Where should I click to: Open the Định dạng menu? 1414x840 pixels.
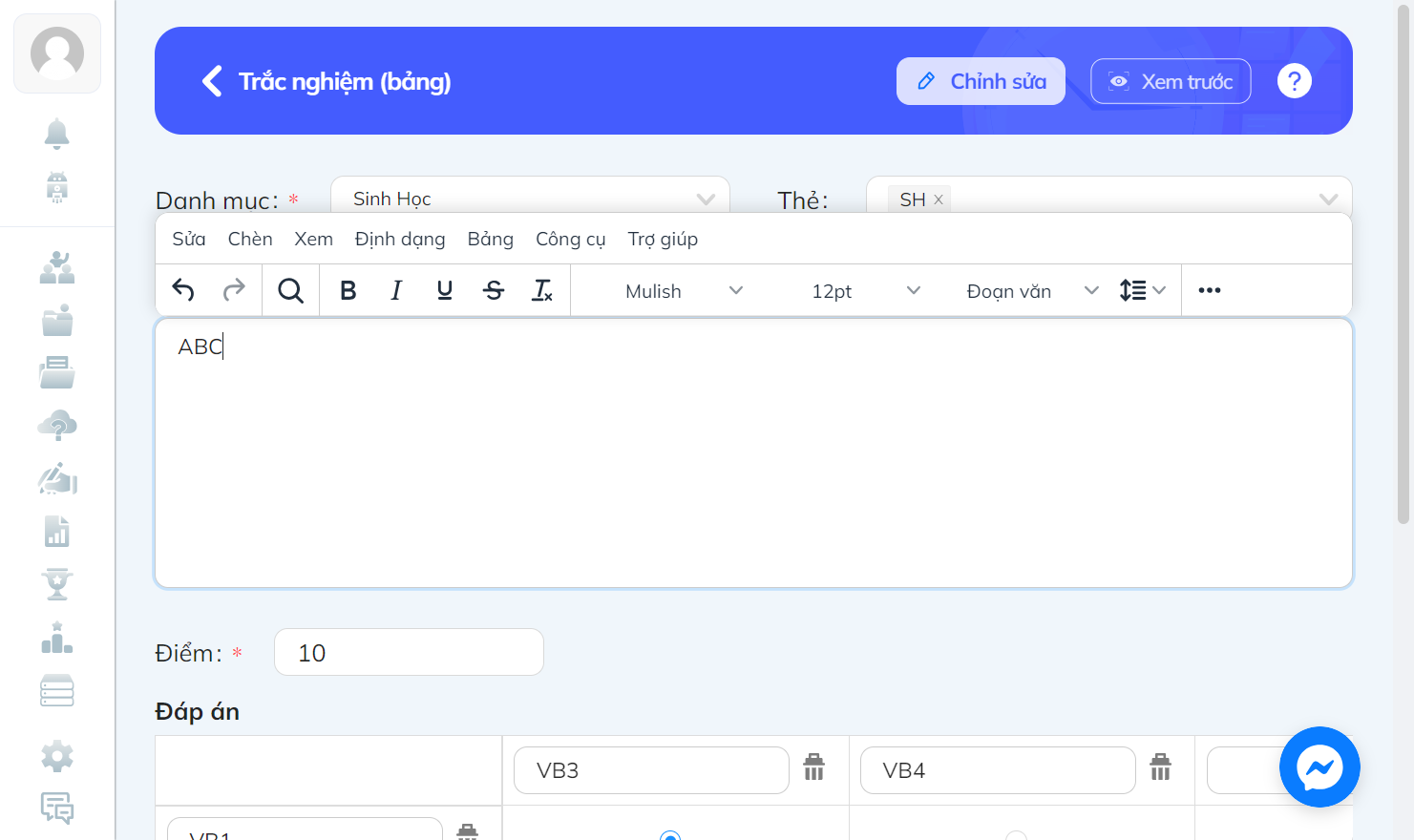click(400, 239)
